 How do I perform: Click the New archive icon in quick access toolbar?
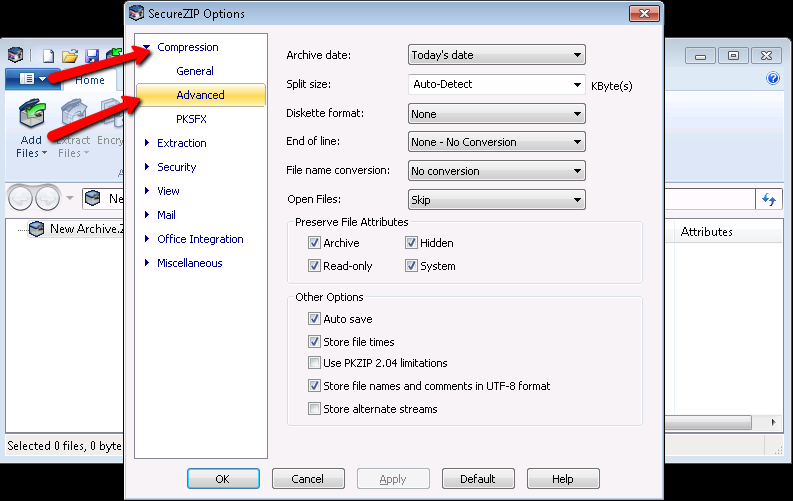click(48, 56)
